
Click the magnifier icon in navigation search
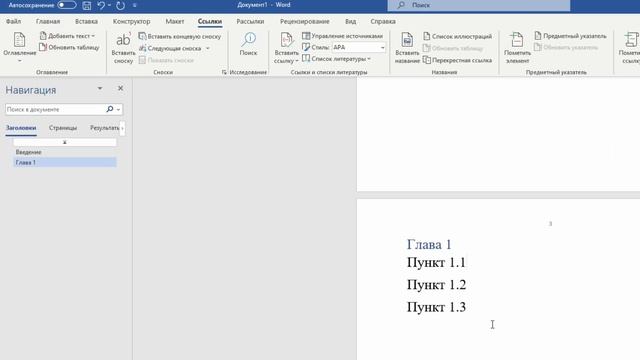point(110,109)
